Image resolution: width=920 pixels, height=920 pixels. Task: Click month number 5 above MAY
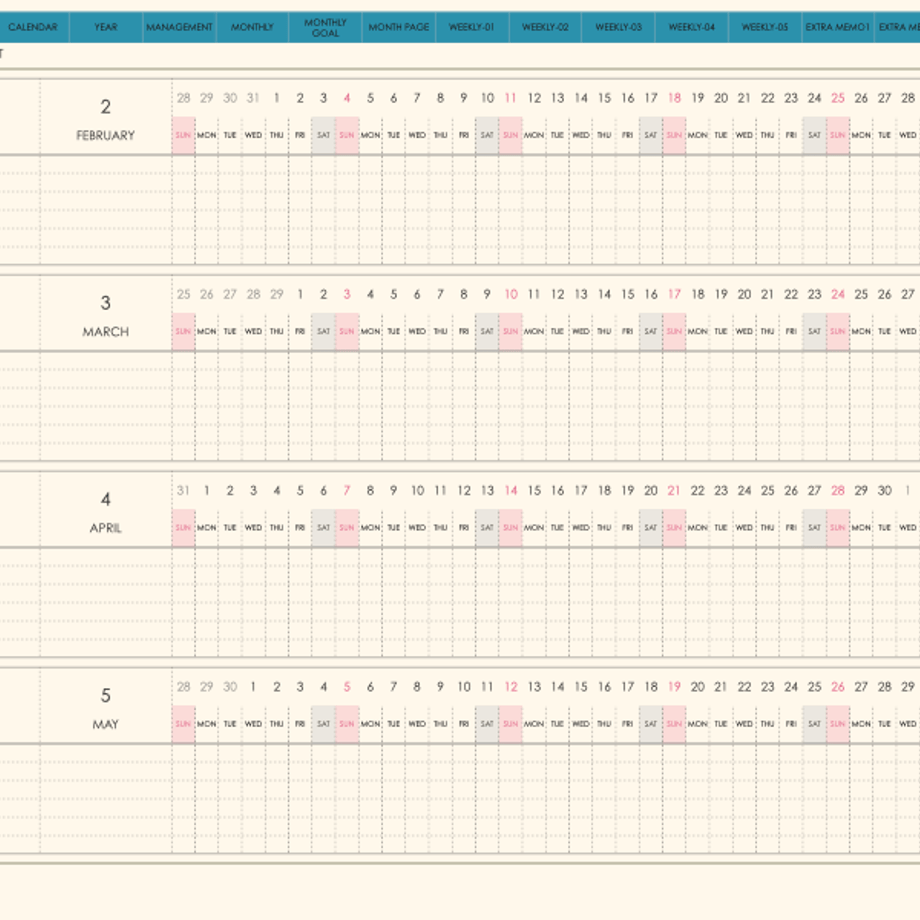click(106, 696)
